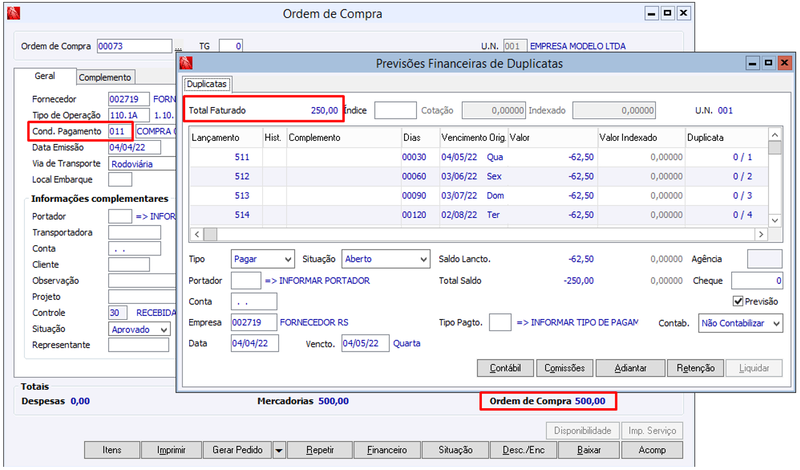Click the grid scroll down arrow
This screenshot has height=470, width=800.
pyautogui.click(x=774, y=220)
